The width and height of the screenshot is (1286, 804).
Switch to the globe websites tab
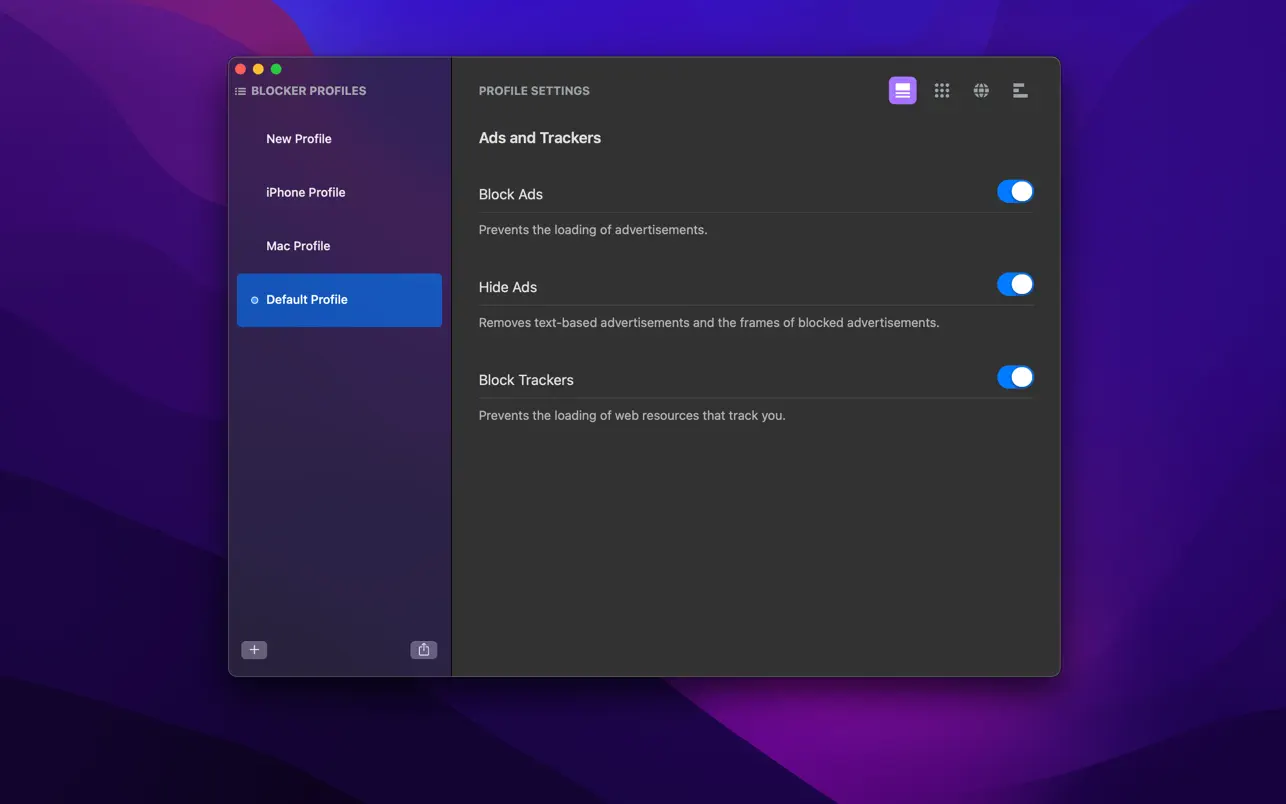(981, 91)
